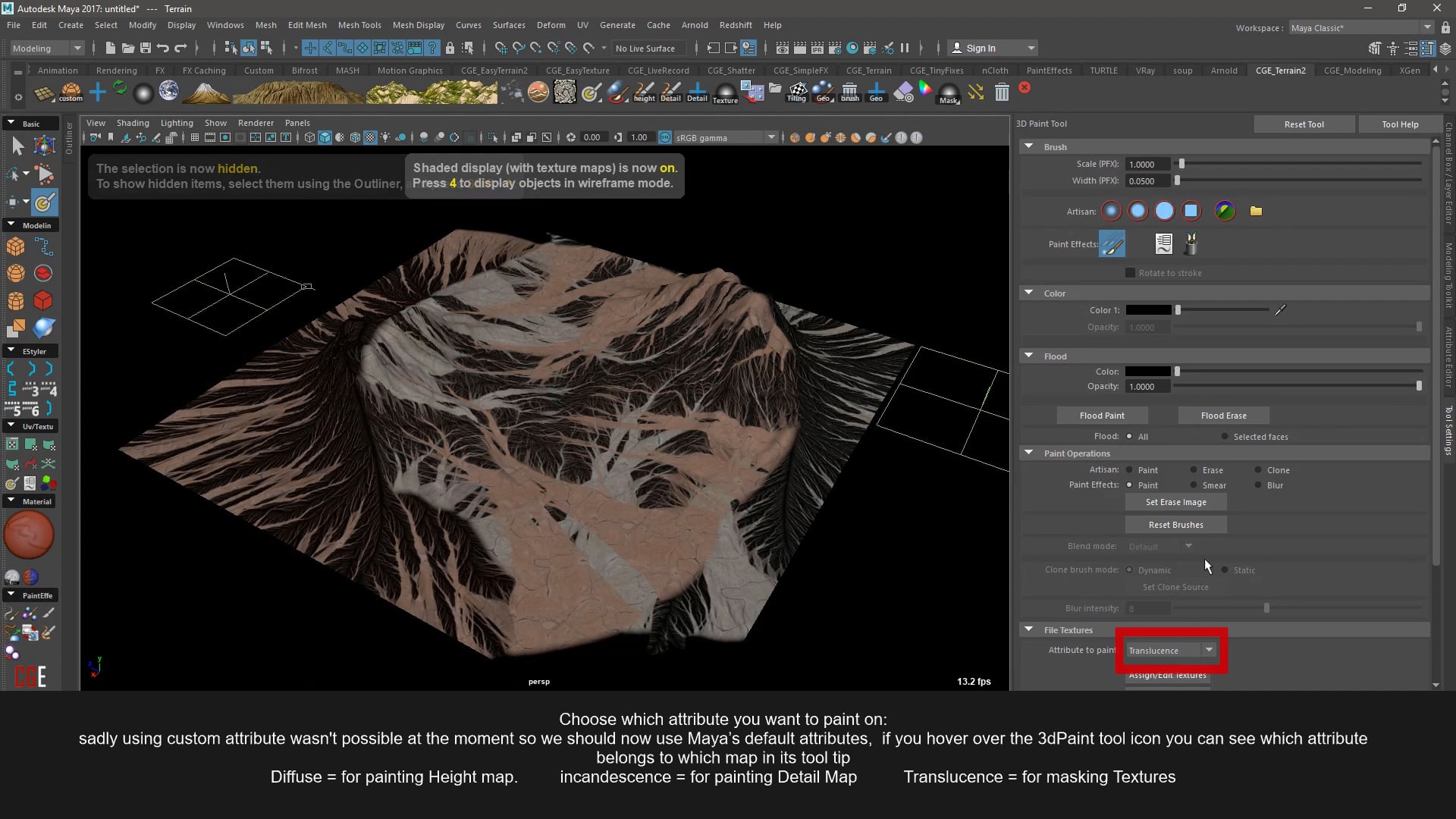Select the Paint Effects brush icon

(x=1112, y=244)
